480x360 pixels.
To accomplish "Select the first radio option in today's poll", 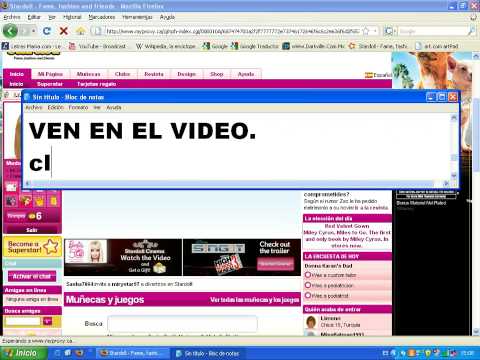I will [x=308, y=275].
